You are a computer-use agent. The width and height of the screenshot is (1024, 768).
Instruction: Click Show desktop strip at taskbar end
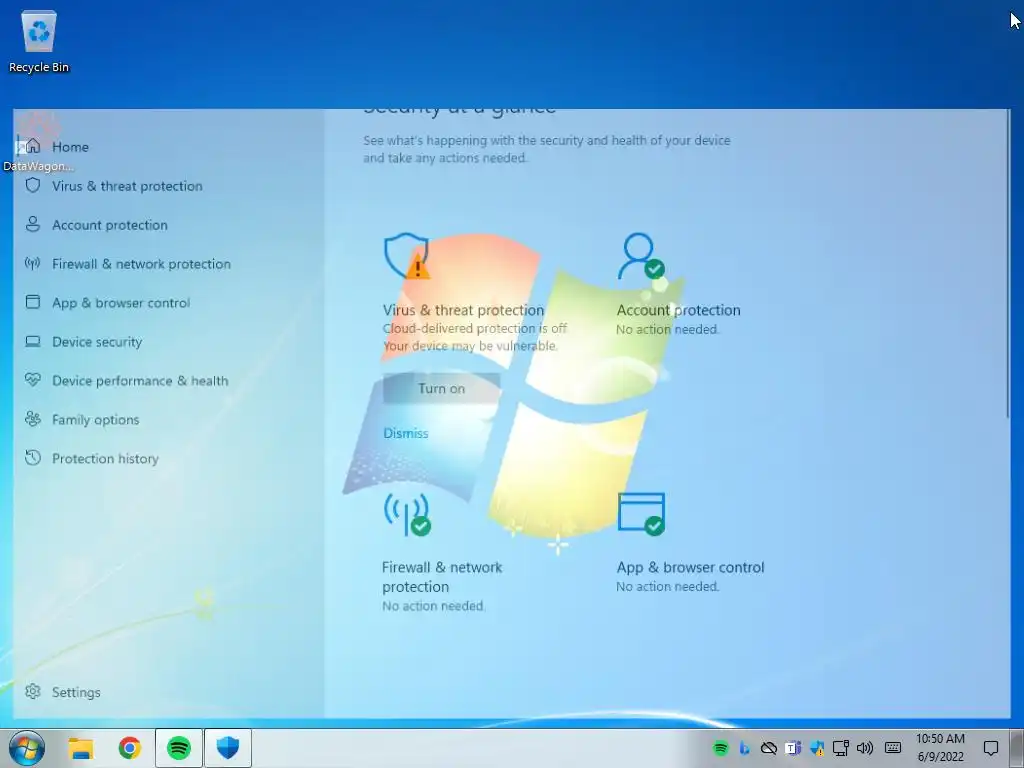tap(1019, 748)
